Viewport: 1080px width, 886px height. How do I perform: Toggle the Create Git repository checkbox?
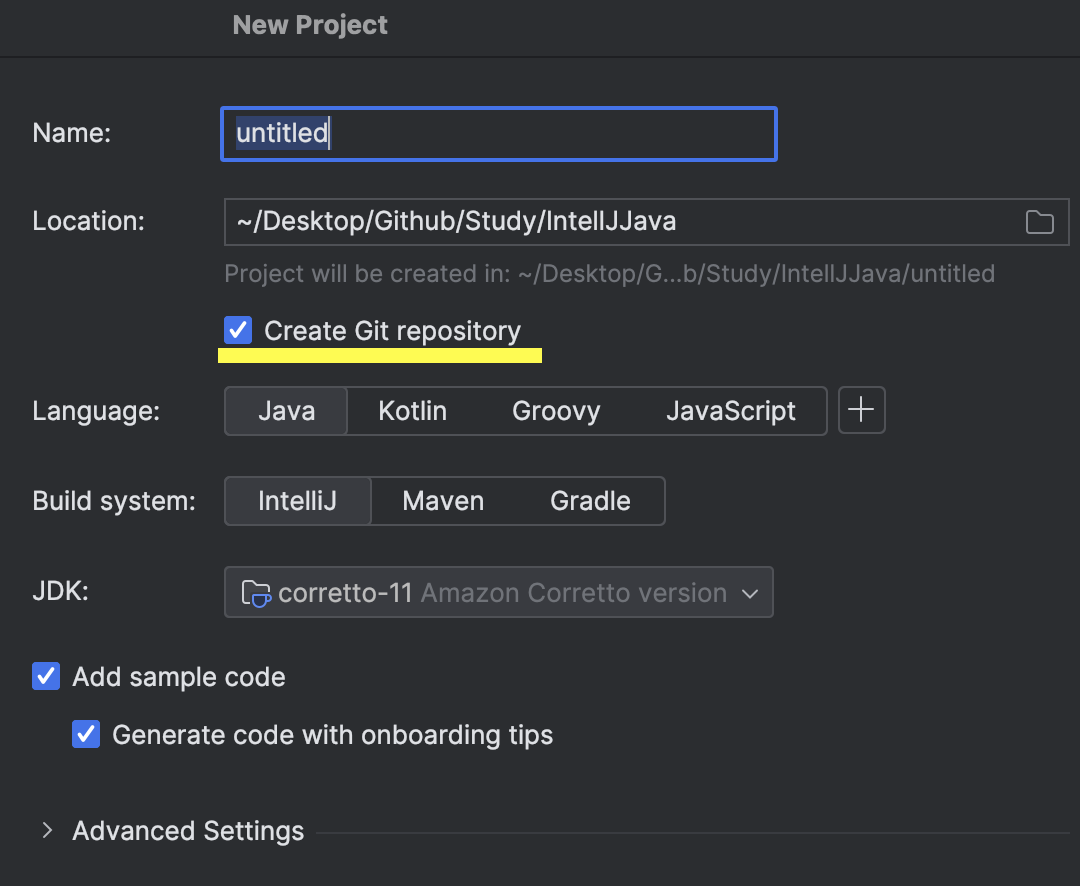pos(238,331)
